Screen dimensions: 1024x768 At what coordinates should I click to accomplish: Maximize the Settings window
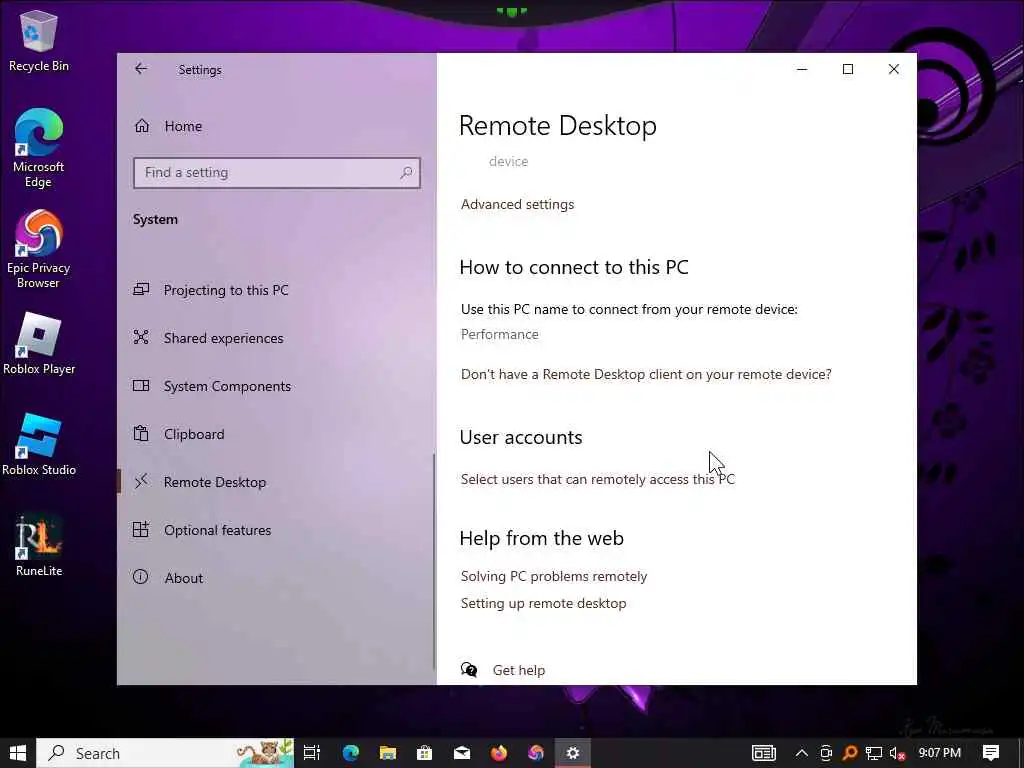848,69
